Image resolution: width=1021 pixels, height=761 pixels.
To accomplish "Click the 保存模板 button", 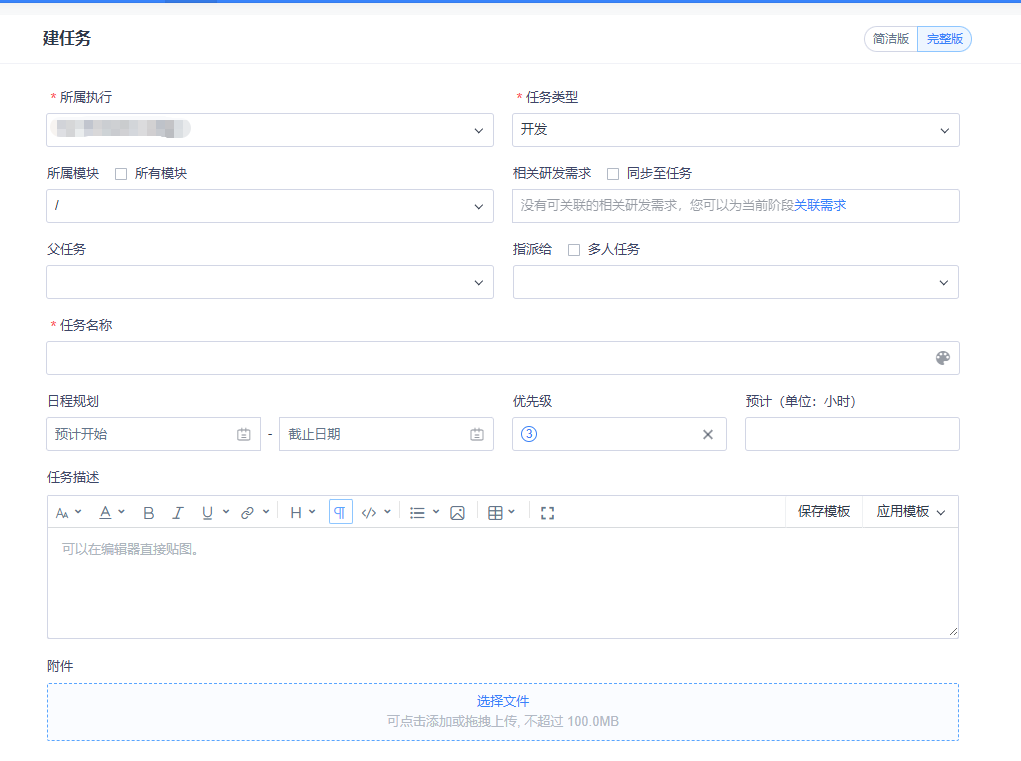I will coord(824,511).
